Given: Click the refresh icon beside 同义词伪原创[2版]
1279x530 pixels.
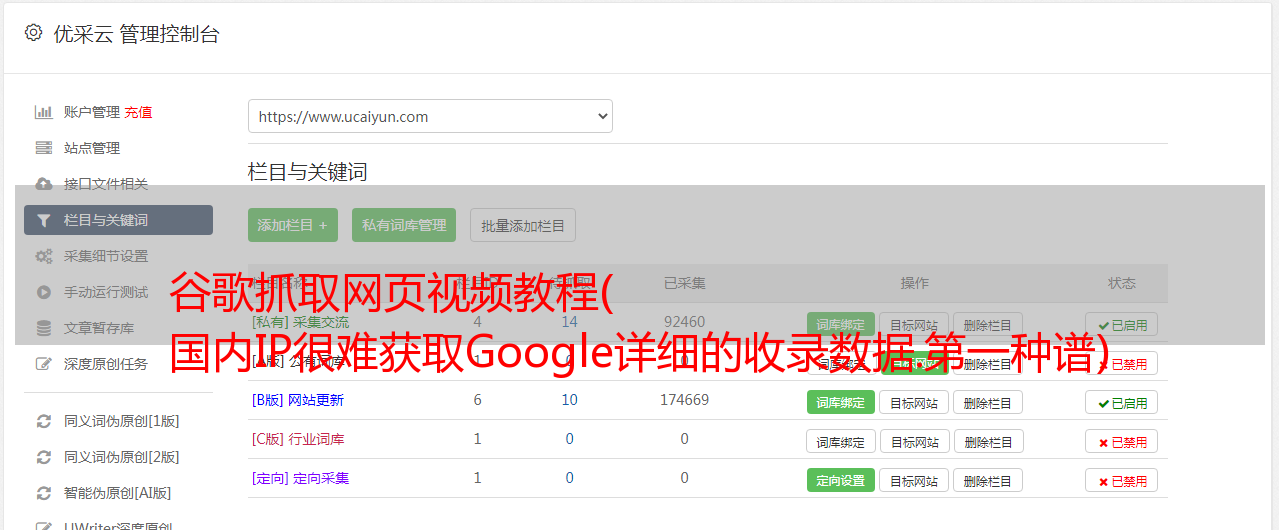Looking at the screenshot, I should point(44,457).
